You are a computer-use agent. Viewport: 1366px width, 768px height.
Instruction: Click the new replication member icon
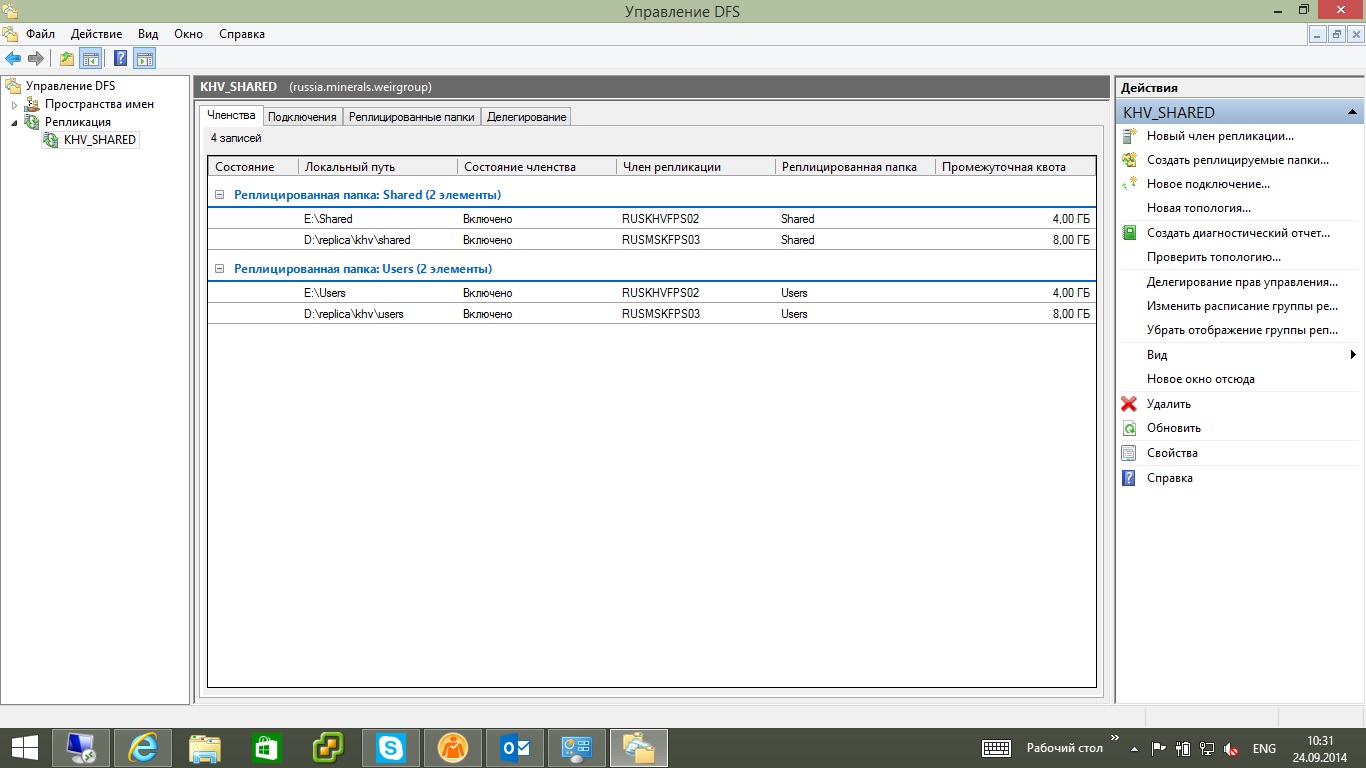1129,136
